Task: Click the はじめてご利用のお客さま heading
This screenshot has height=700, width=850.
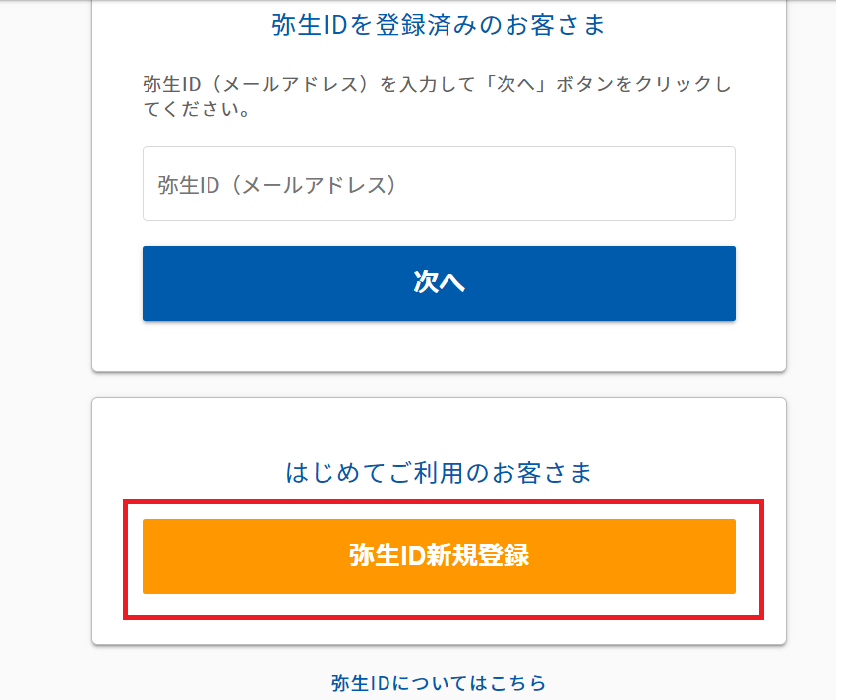Action: (x=439, y=472)
